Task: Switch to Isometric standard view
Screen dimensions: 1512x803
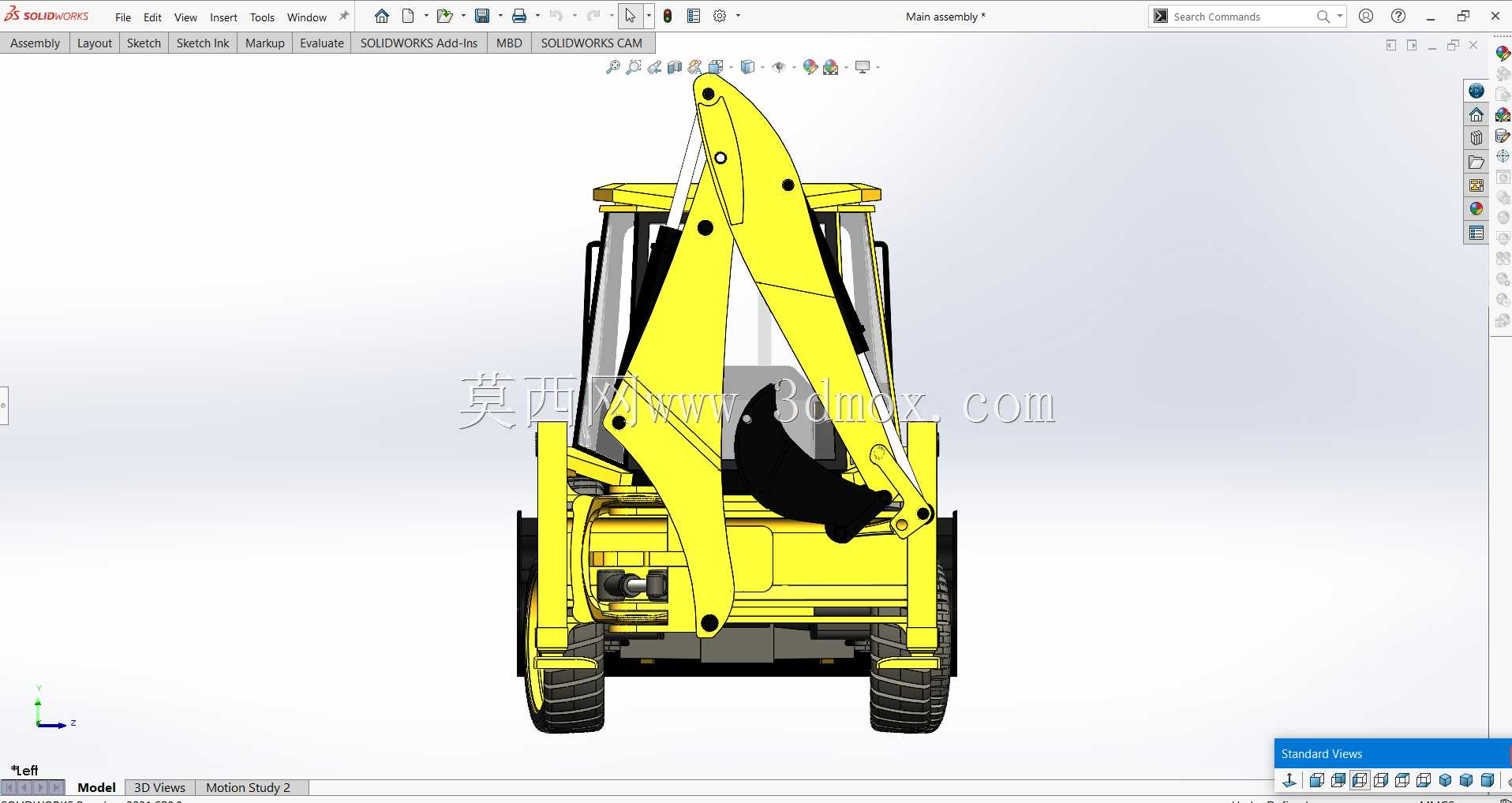Action: tap(1445, 780)
